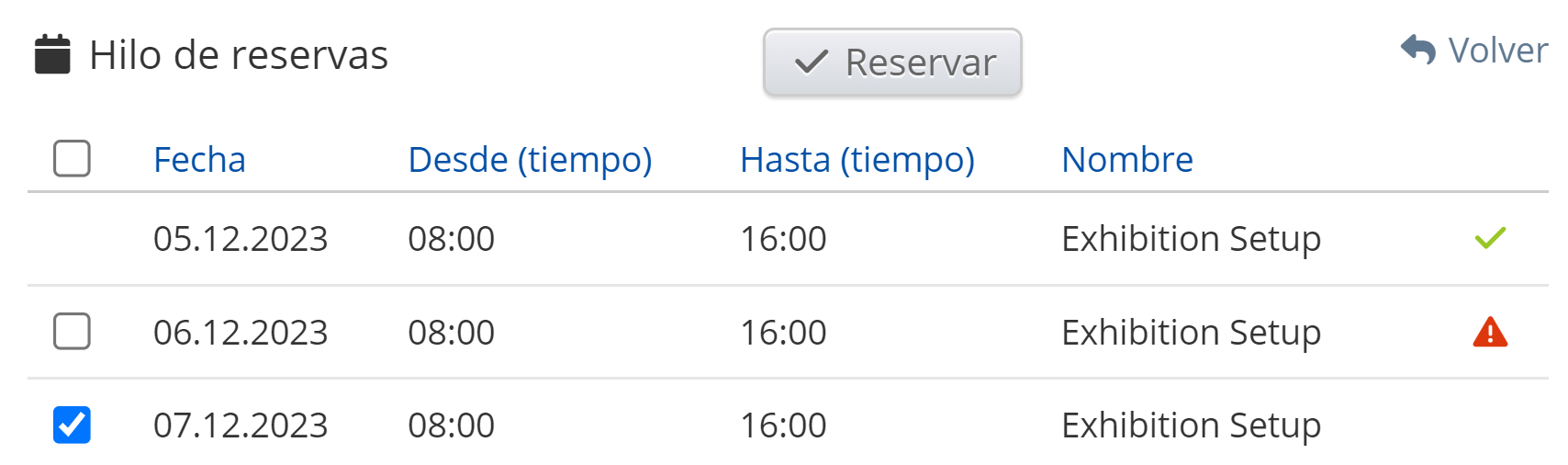Click Exhibition Setup name on 05.12.2023 row
1568x465 pixels.
(x=1191, y=239)
